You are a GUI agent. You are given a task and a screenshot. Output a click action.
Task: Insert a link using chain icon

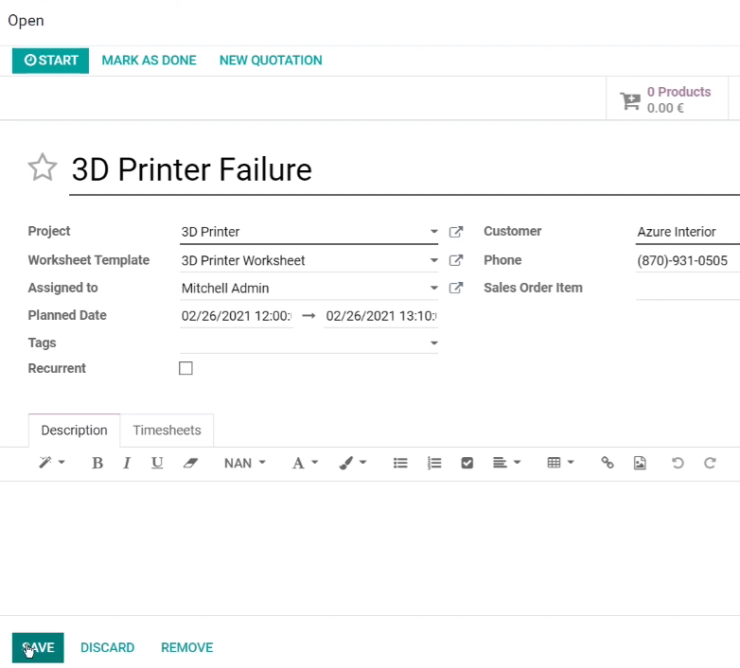(x=607, y=463)
